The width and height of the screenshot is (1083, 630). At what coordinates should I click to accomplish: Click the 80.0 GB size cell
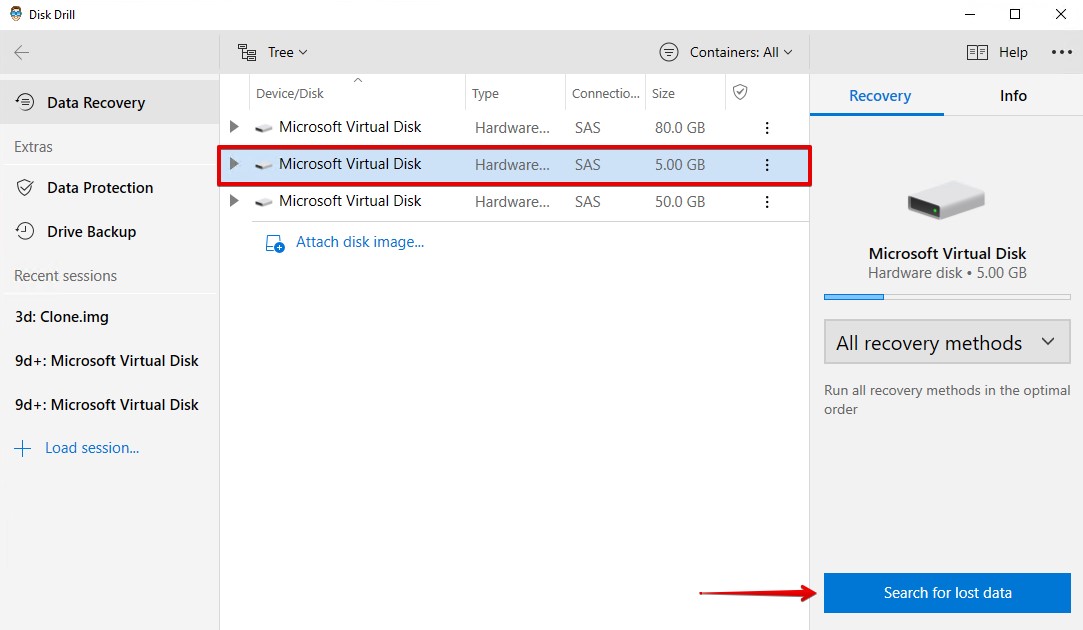[680, 128]
